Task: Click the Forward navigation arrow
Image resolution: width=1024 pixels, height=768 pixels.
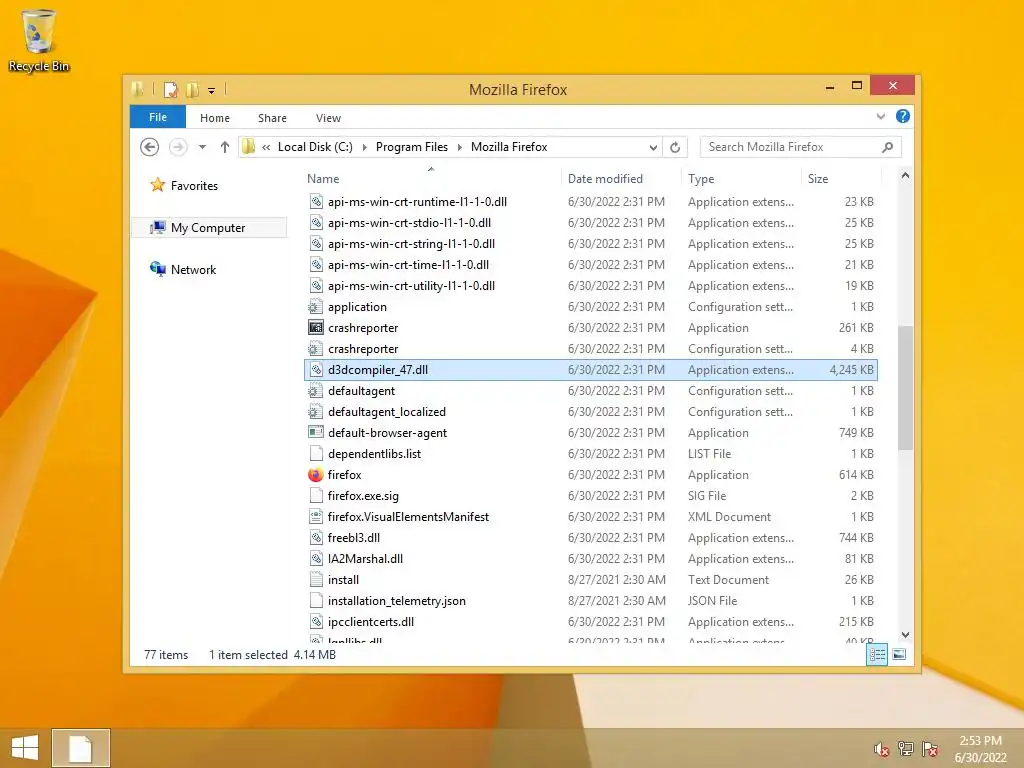Action: click(x=178, y=147)
